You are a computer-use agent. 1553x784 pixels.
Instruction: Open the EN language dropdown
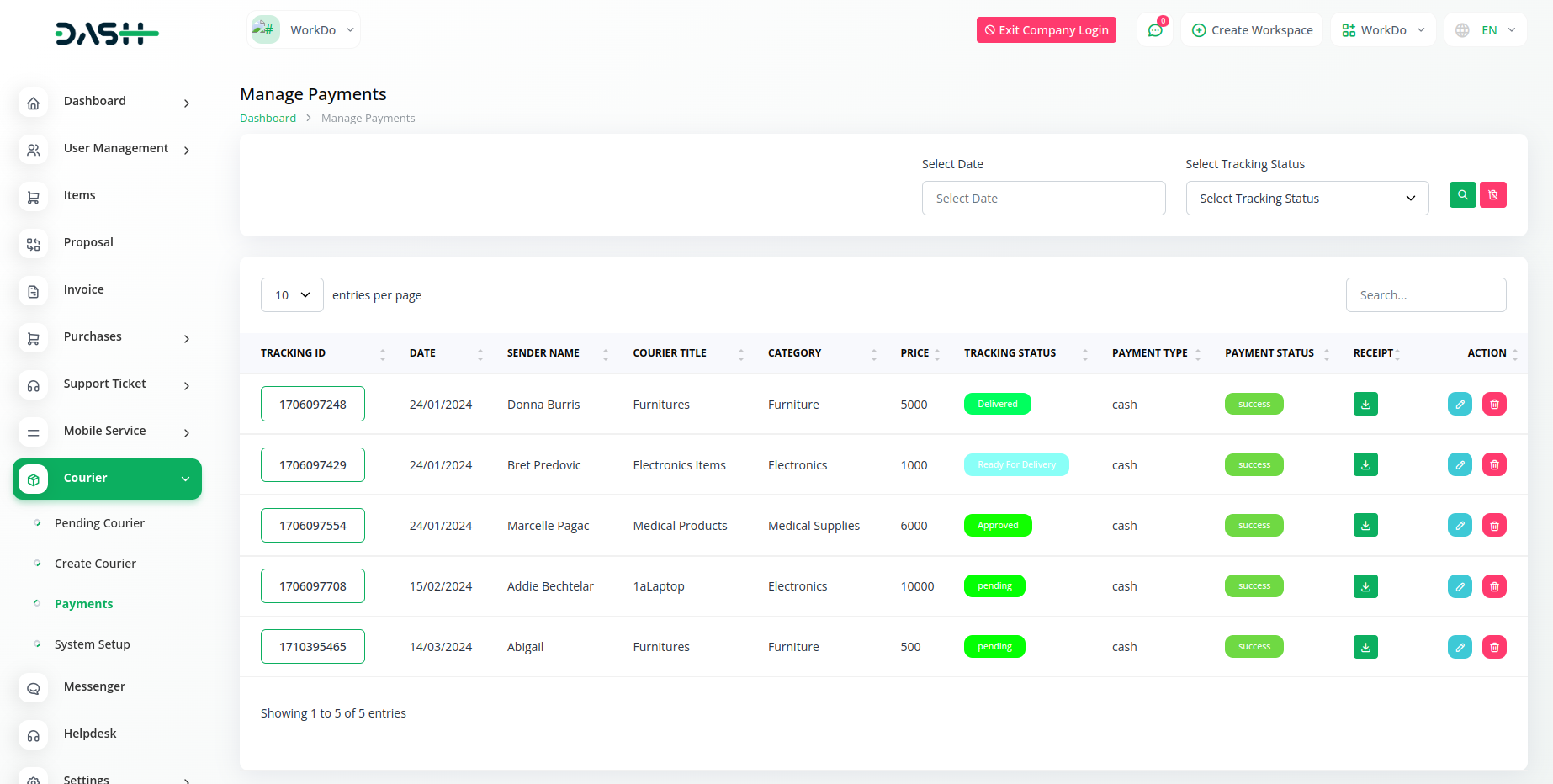coord(1486,30)
